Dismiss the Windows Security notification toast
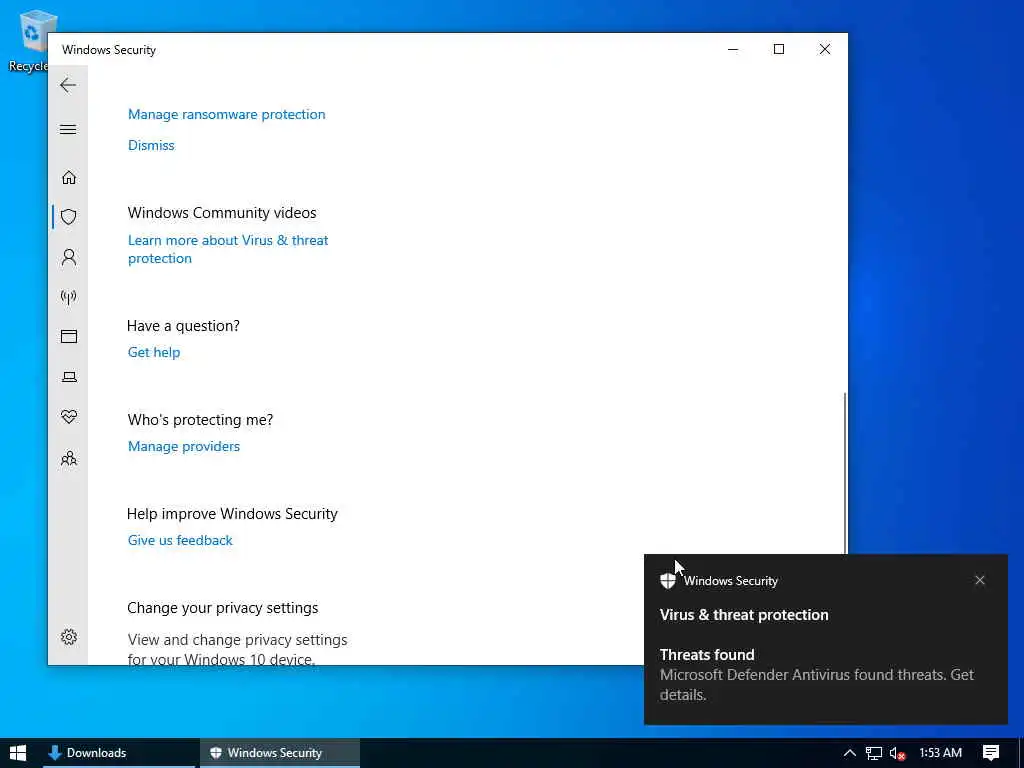 click(x=980, y=580)
